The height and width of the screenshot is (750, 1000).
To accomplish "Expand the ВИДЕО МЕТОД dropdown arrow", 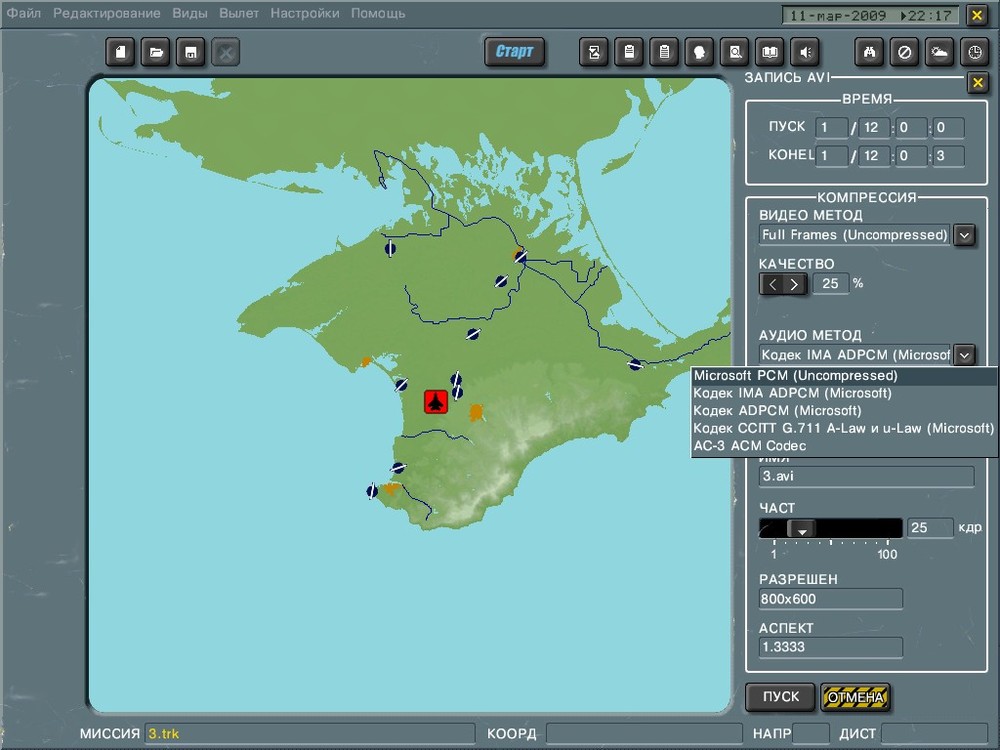I will (x=964, y=235).
